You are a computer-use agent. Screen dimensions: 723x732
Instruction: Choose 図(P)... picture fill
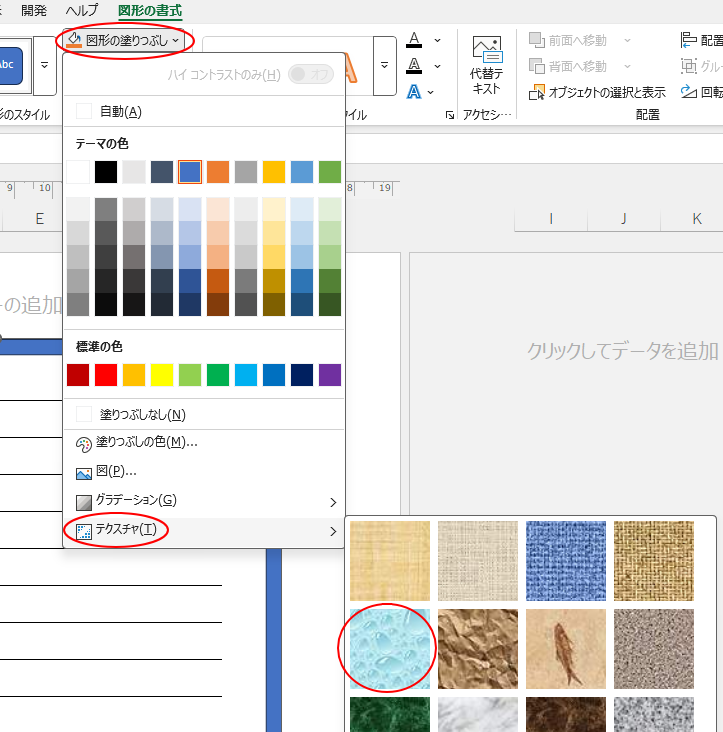click(x=203, y=472)
